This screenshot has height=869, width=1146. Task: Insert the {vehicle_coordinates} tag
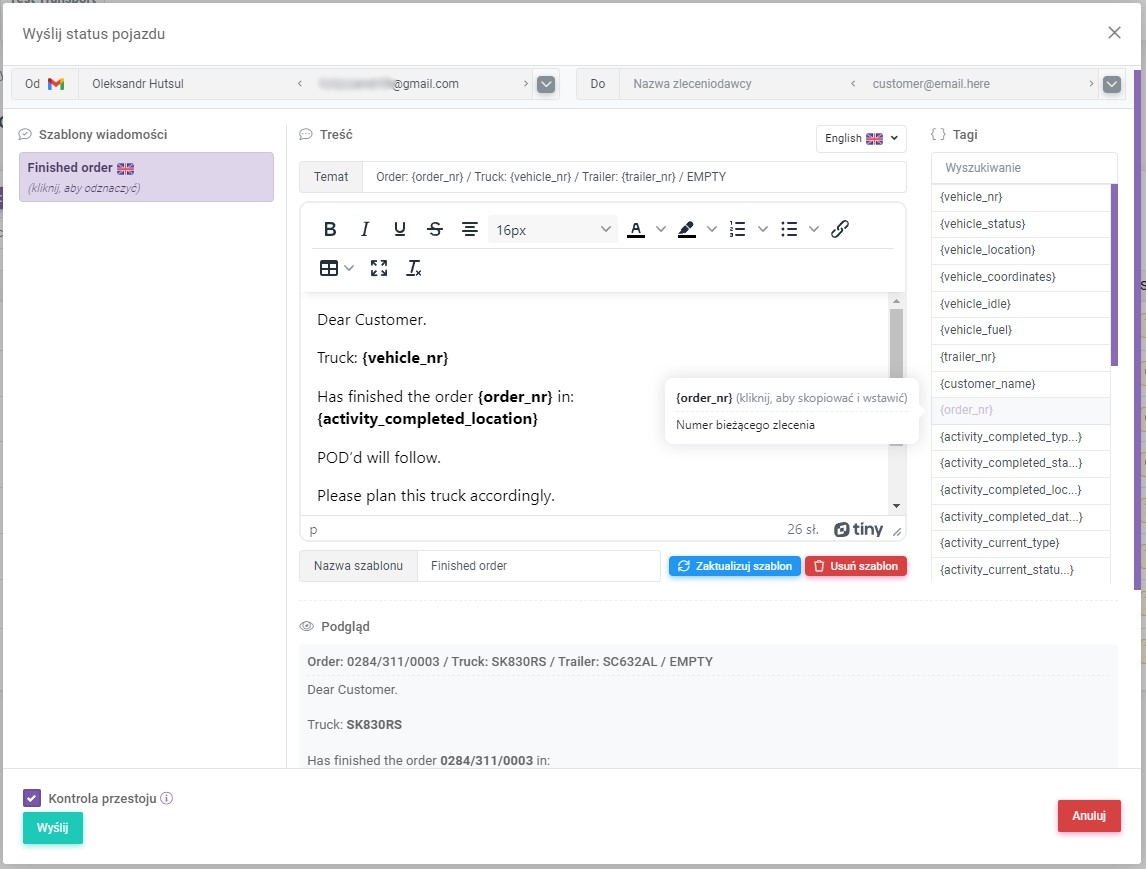(1020, 277)
